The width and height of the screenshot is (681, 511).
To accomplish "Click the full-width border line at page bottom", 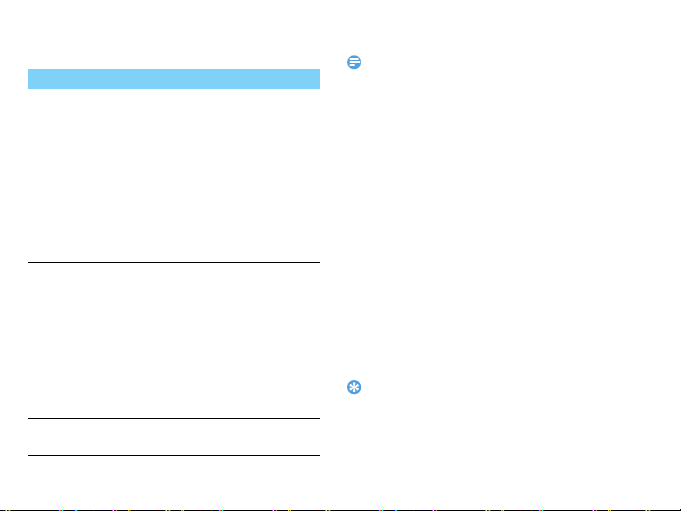I will [x=340, y=510].
